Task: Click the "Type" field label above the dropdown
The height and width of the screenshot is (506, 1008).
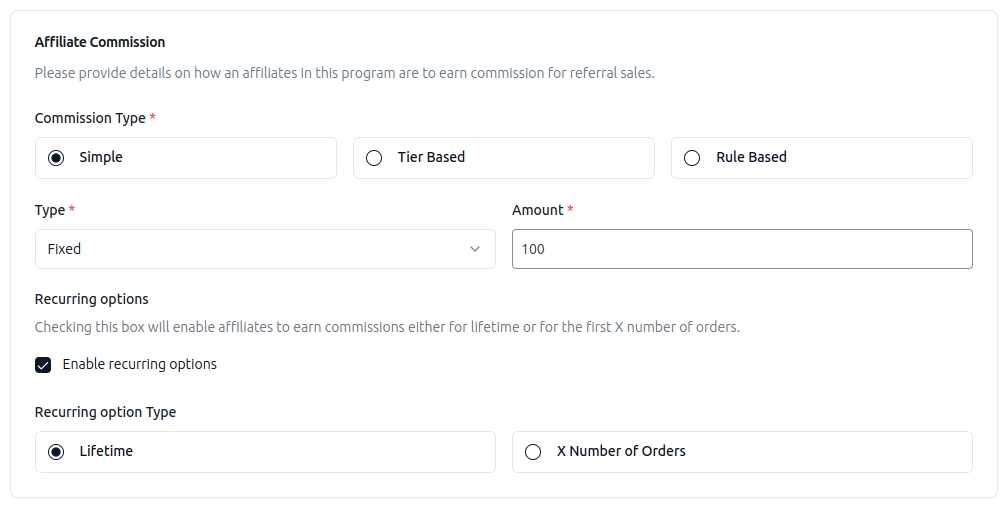Action: click(x=49, y=210)
